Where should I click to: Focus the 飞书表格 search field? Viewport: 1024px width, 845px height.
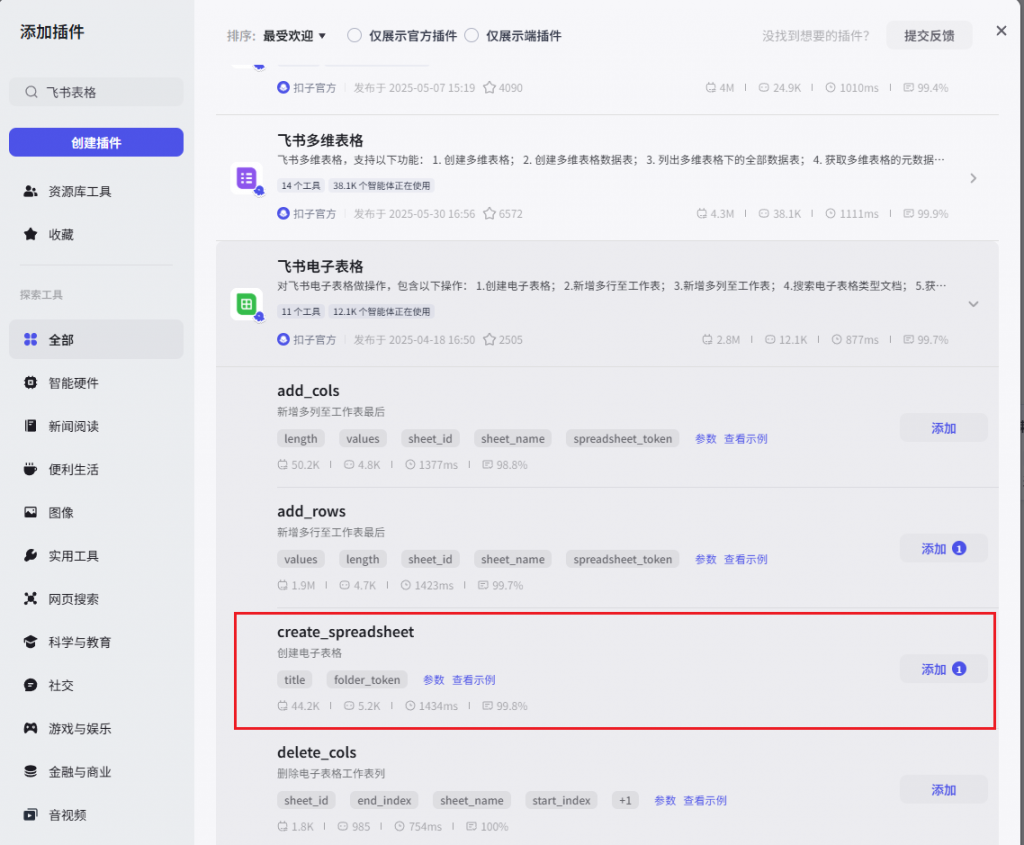click(96, 92)
